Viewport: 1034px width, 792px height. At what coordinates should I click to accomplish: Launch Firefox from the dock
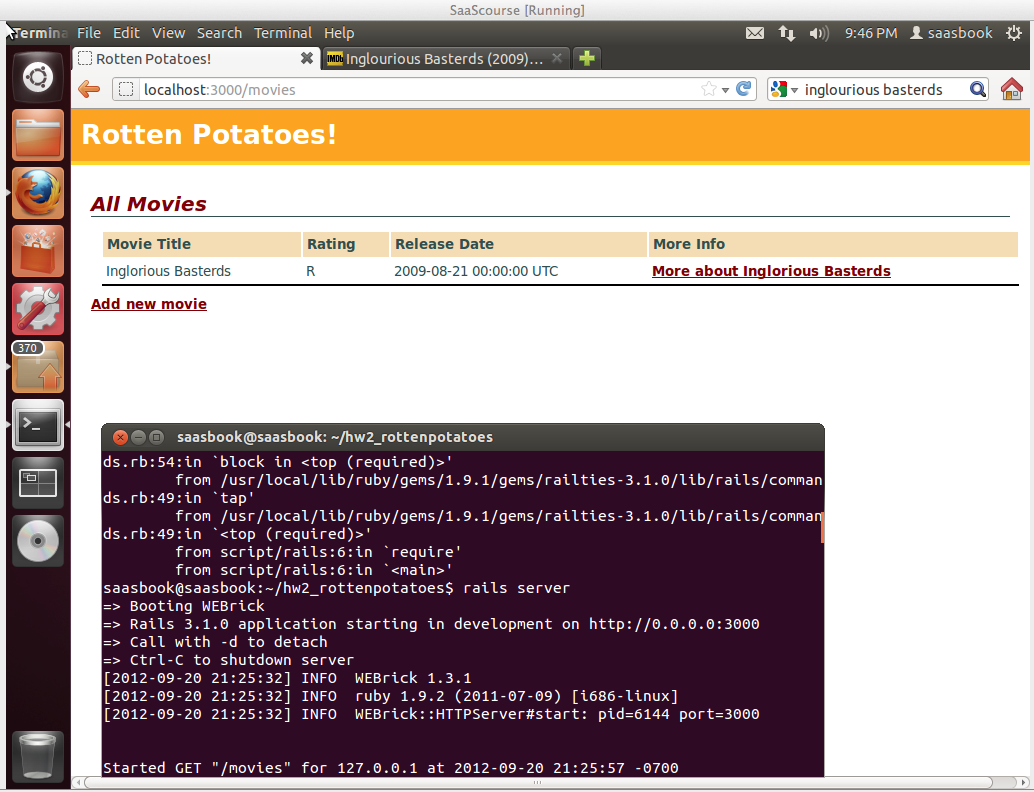(x=38, y=192)
